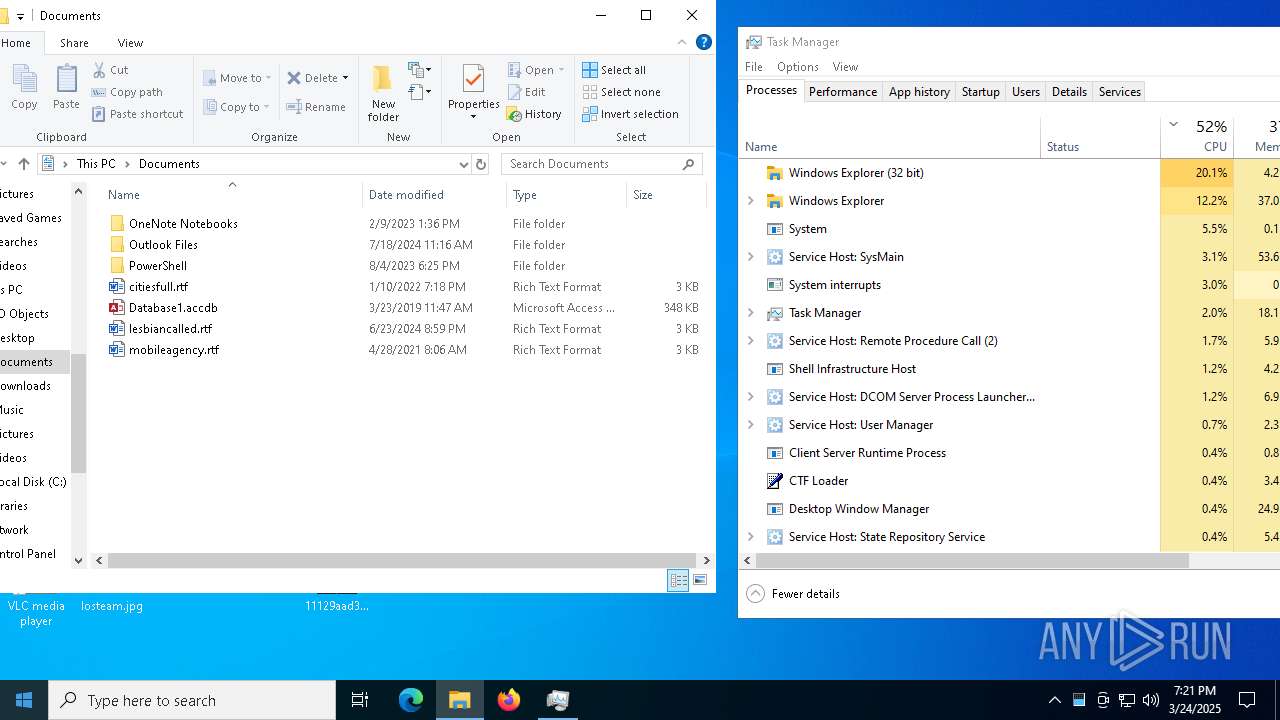Switch to the Performance tab

coord(843,92)
